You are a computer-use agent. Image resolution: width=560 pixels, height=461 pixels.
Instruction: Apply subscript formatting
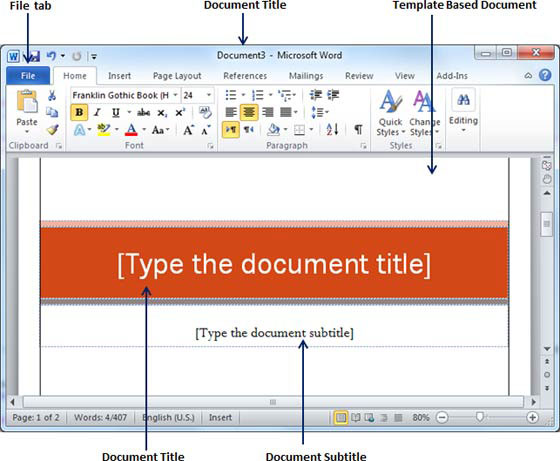tap(162, 113)
